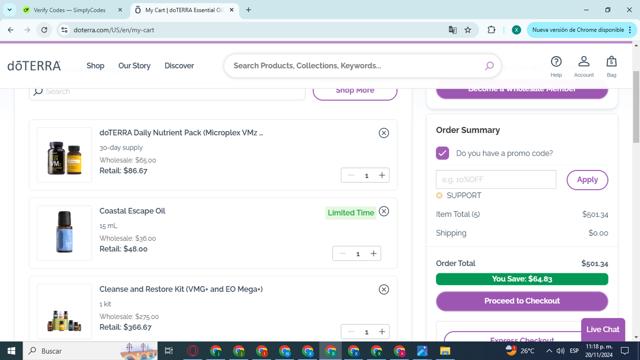The image size is (640, 360).
Task: Increase Daily Nutrient Pack quantity
Action: (x=382, y=176)
